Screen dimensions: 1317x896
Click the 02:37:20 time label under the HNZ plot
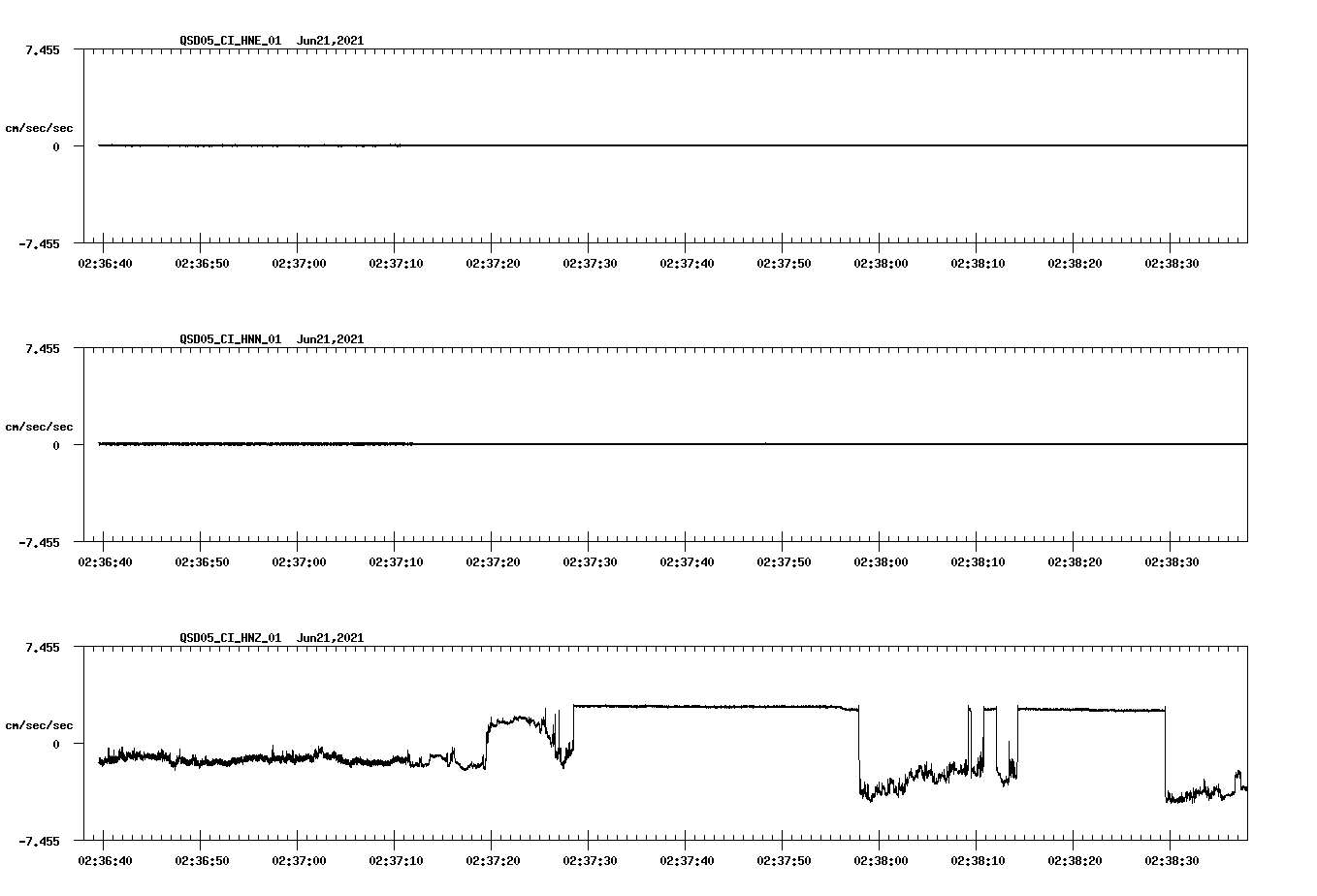click(493, 861)
